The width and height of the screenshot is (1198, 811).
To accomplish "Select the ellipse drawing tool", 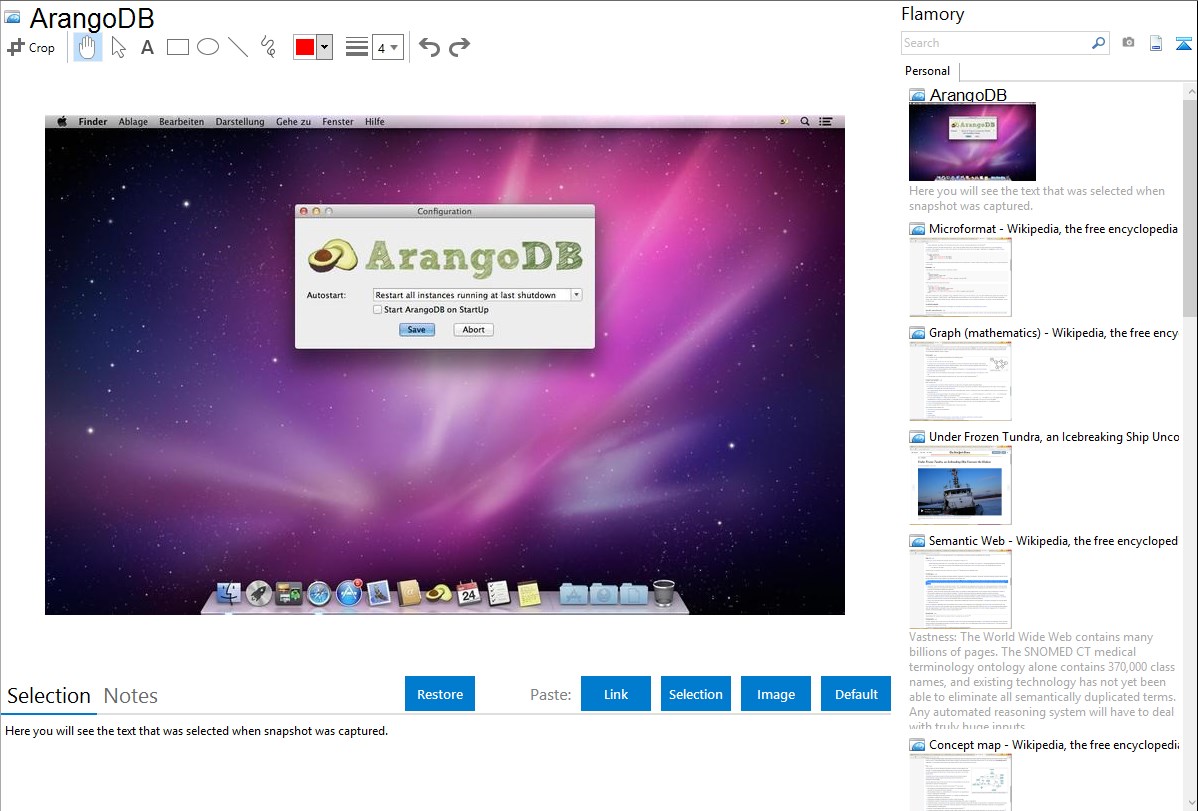I will click(208, 47).
